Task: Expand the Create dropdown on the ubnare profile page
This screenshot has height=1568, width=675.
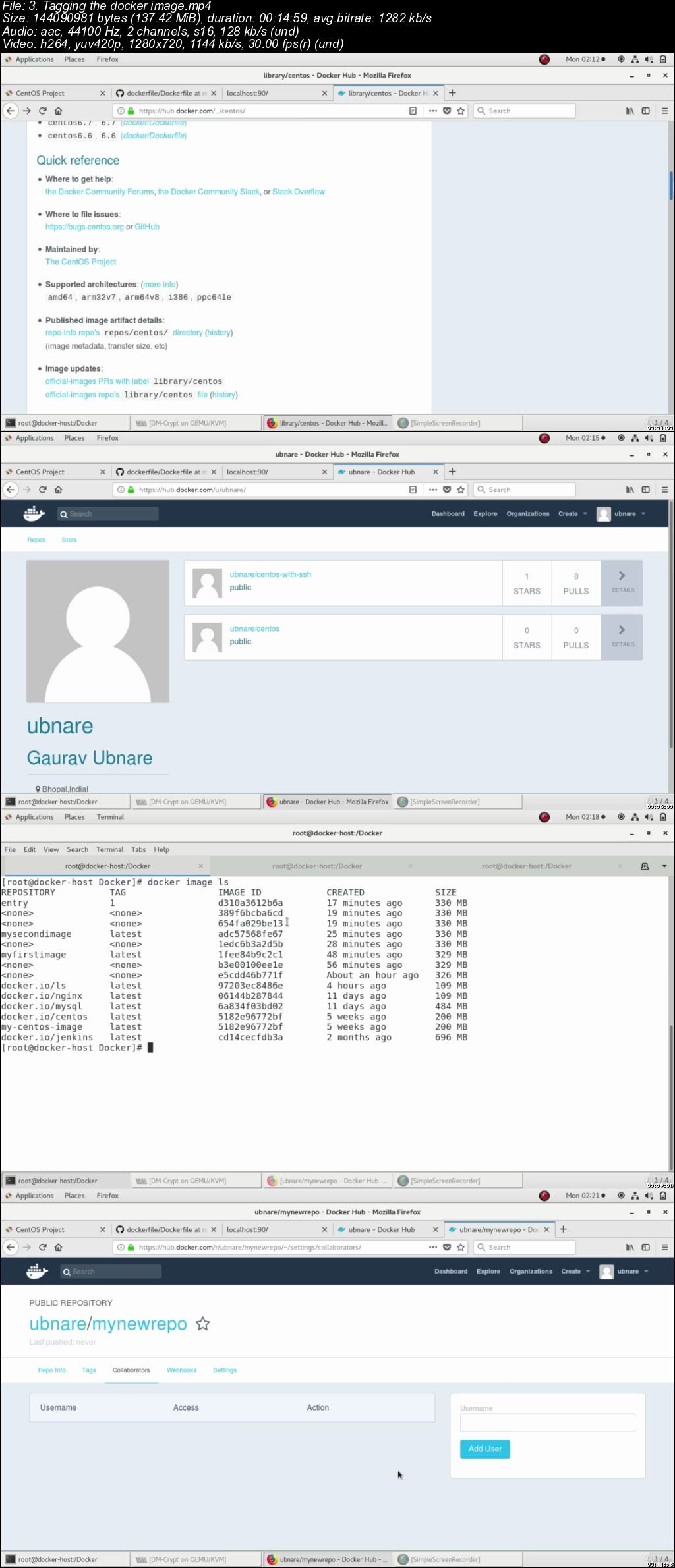Action: point(572,514)
